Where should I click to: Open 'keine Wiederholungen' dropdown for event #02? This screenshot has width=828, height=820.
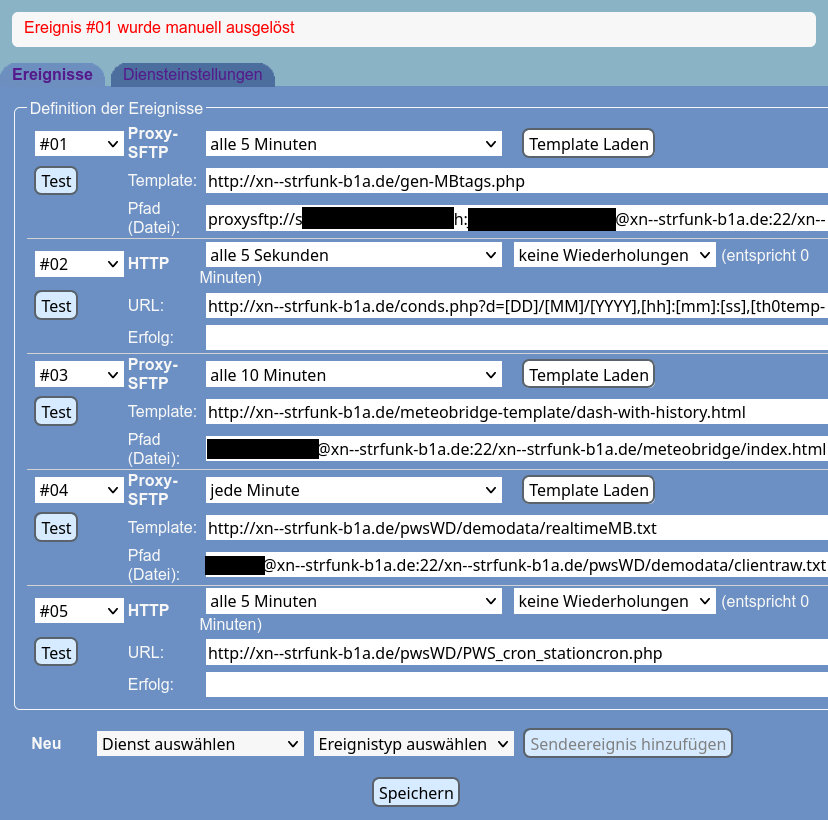click(x=615, y=255)
